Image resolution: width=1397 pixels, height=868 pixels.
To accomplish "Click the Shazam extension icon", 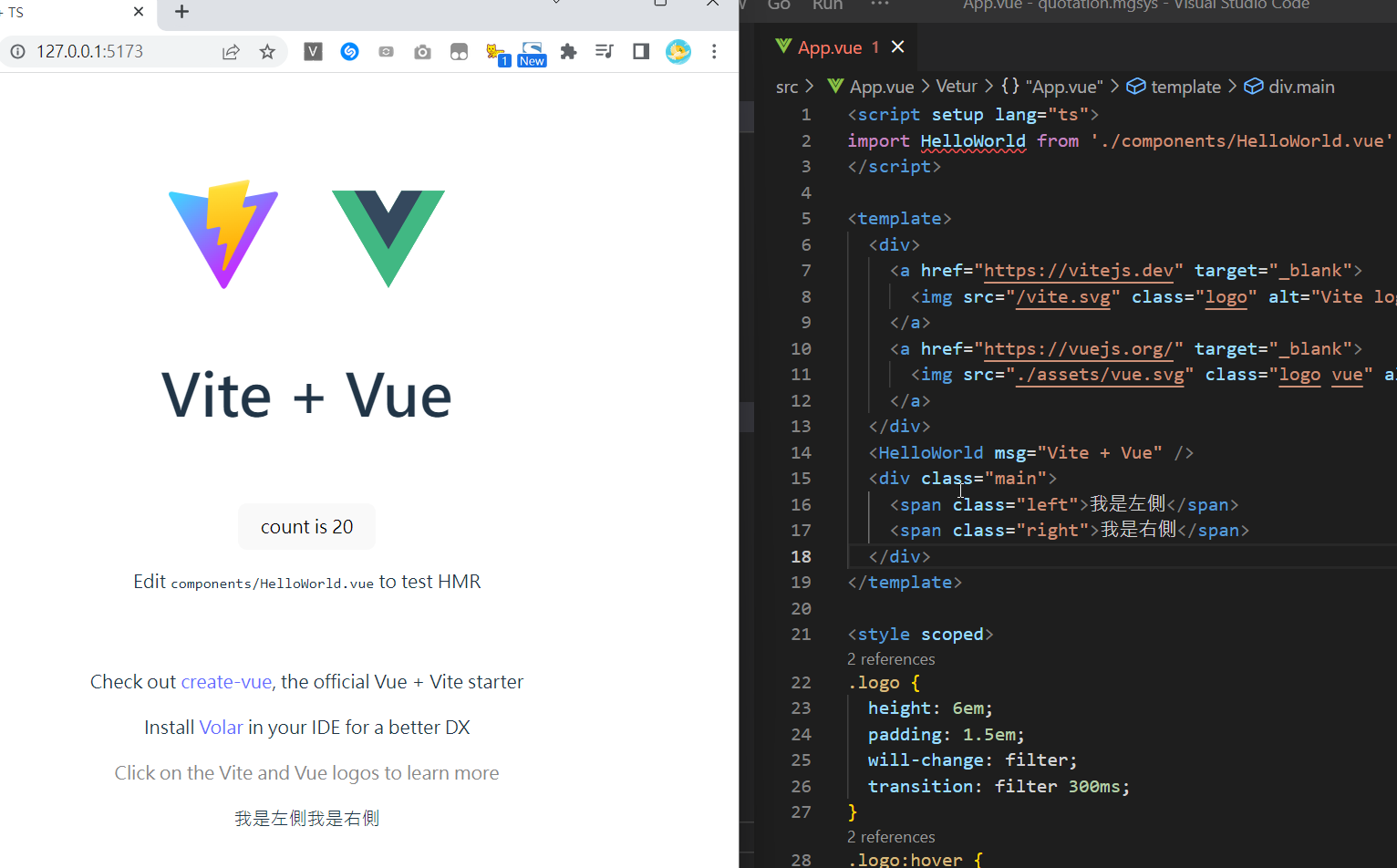I will pyautogui.click(x=349, y=52).
